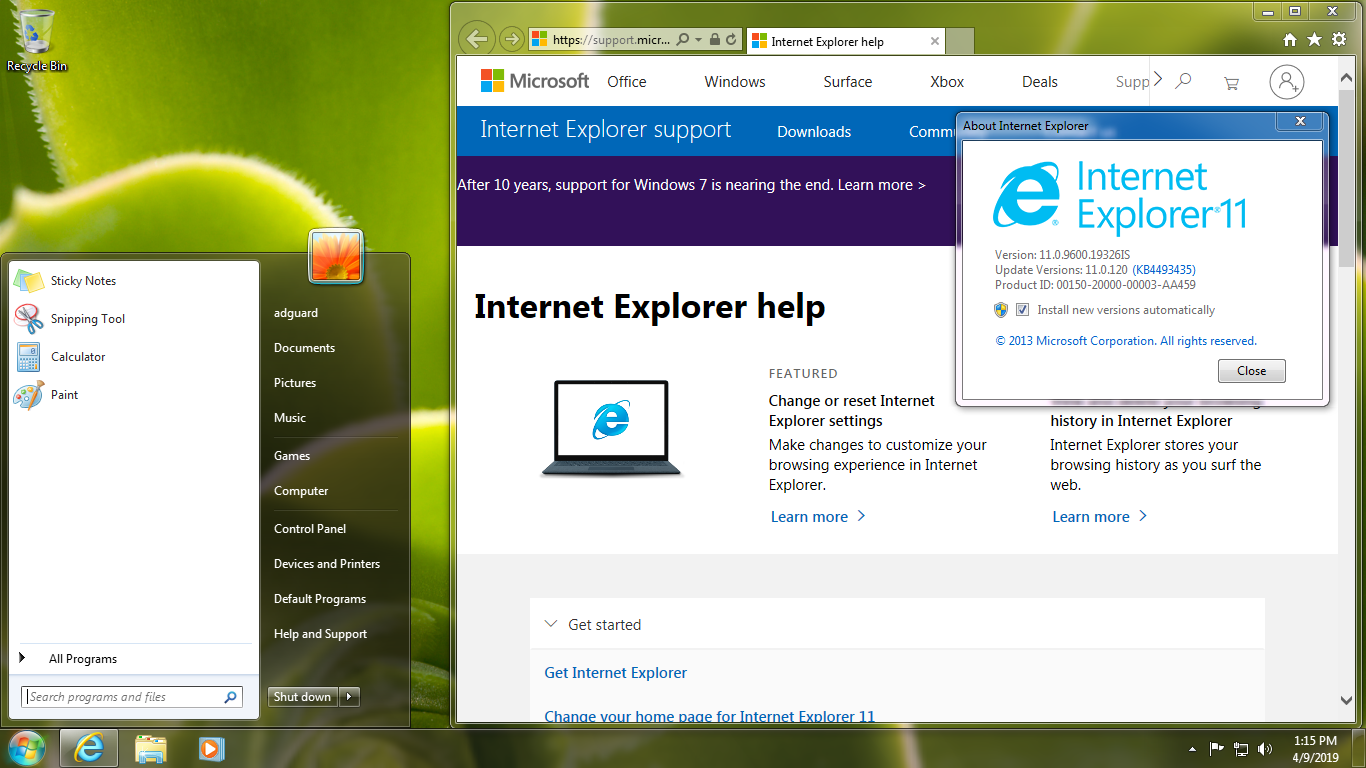The height and width of the screenshot is (768, 1366).
Task: Expand more Microsoft nav items chevron
Action: pyautogui.click(x=1158, y=79)
